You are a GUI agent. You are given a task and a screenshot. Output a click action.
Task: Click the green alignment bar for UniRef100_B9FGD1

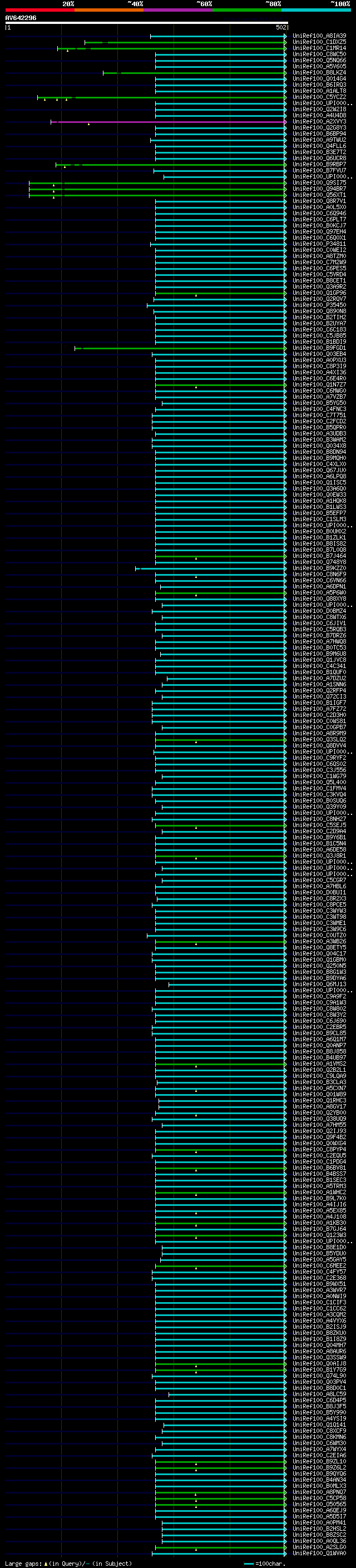(181, 348)
